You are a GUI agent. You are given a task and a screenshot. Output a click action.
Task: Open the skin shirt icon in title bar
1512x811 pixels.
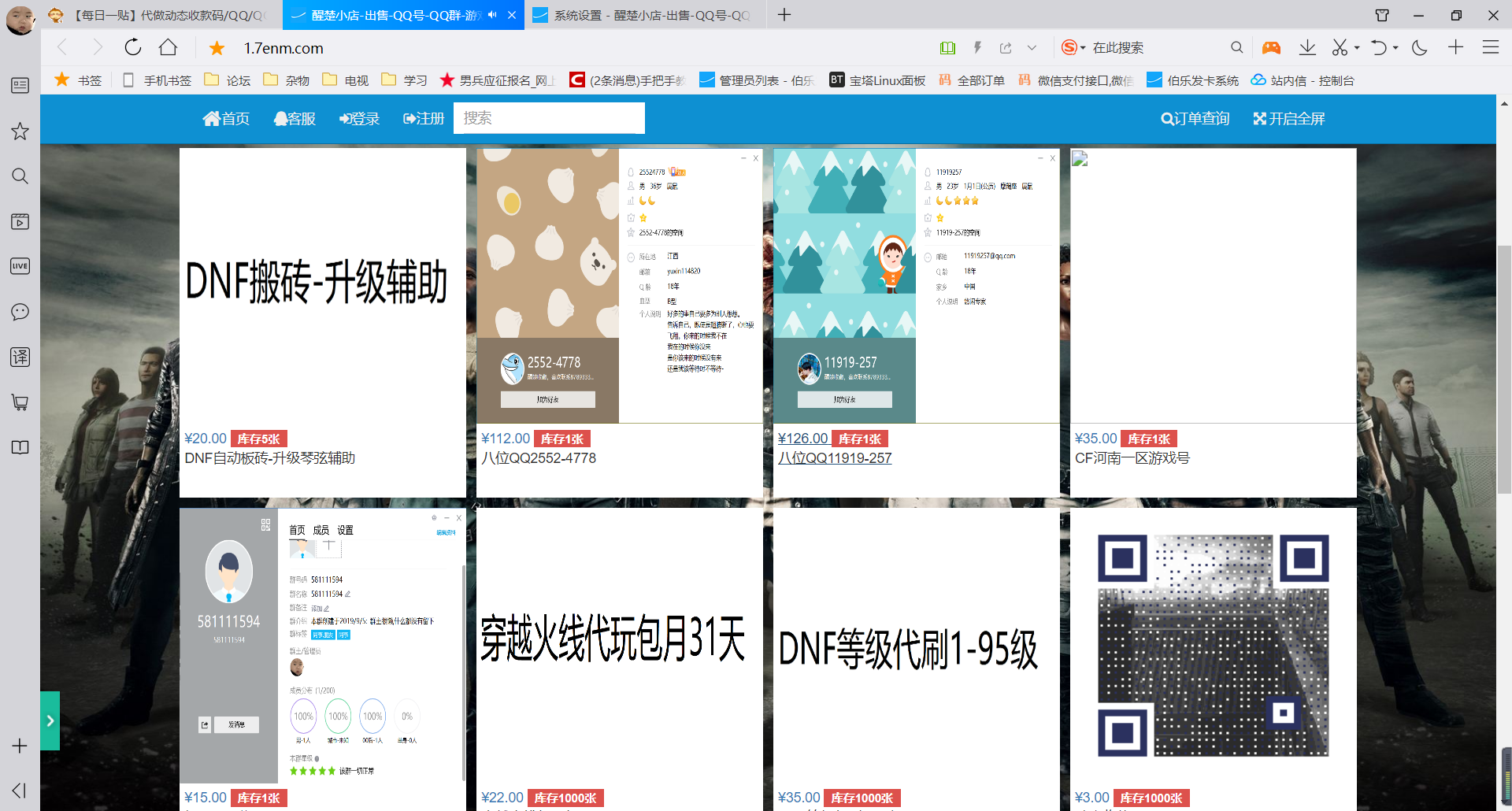pyautogui.click(x=1382, y=15)
